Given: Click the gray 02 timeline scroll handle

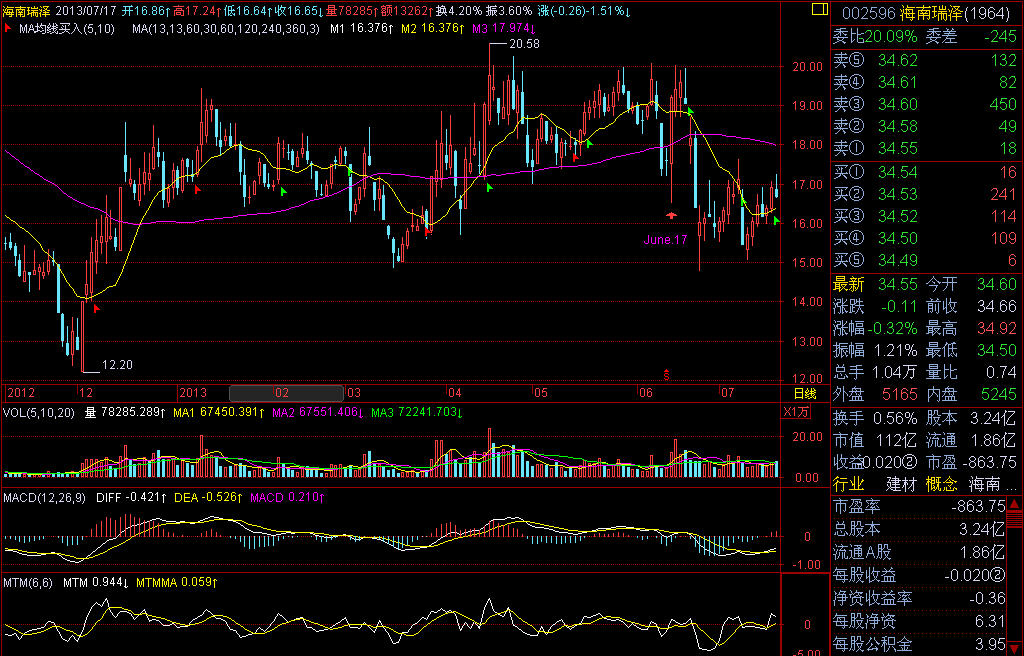Looking at the screenshot, I should point(286,393).
